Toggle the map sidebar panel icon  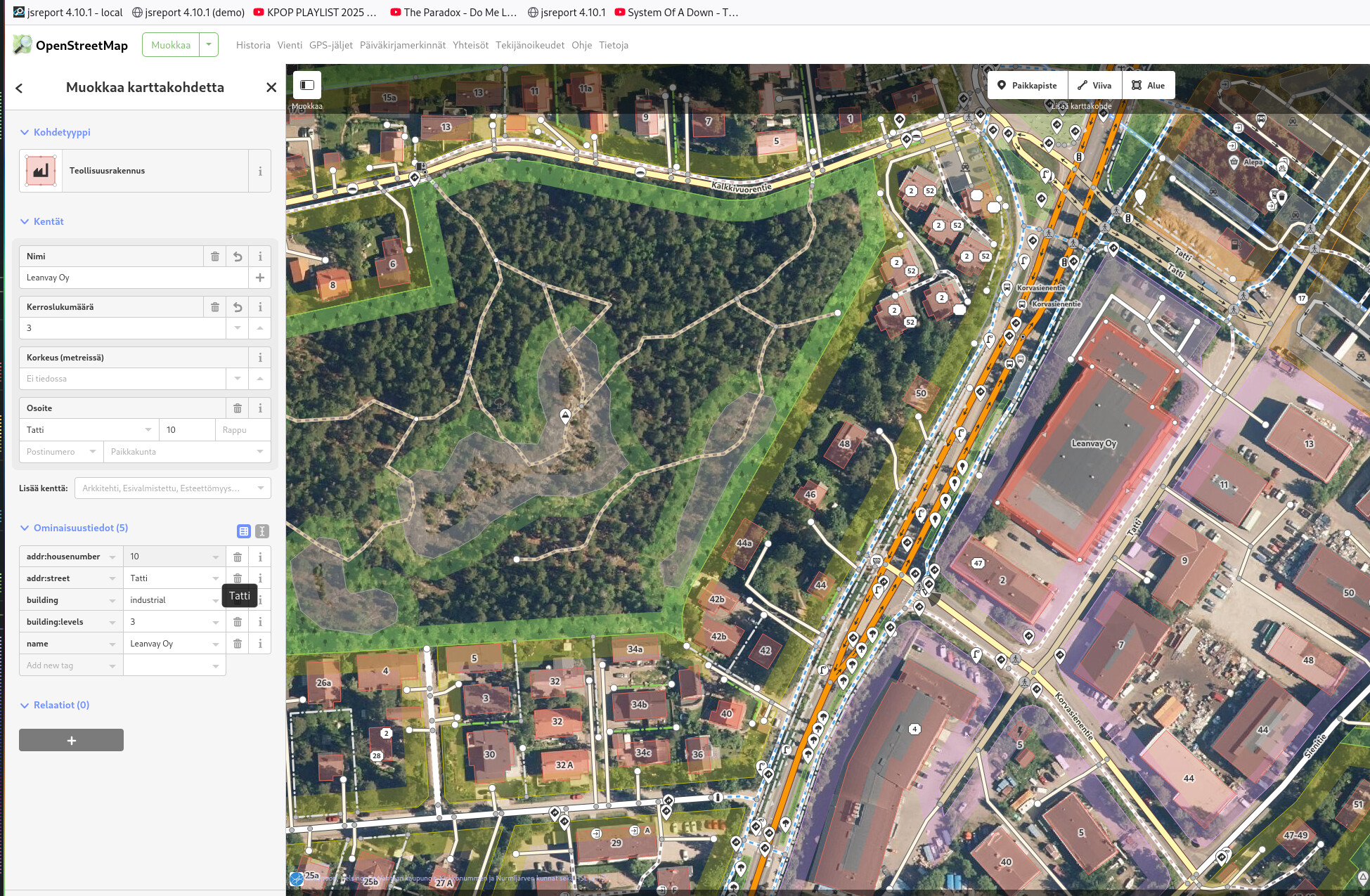[307, 85]
